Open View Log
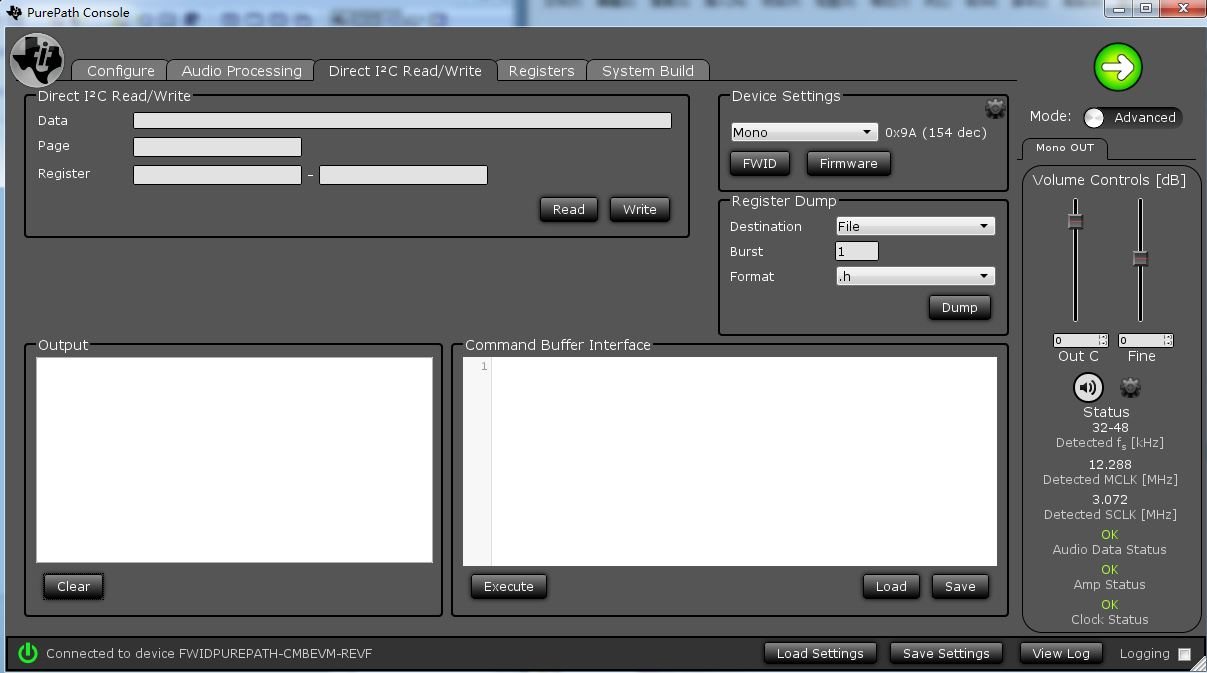The height and width of the screenshot is (673, 1207). pyautogui.click(x=1061, y=653)
